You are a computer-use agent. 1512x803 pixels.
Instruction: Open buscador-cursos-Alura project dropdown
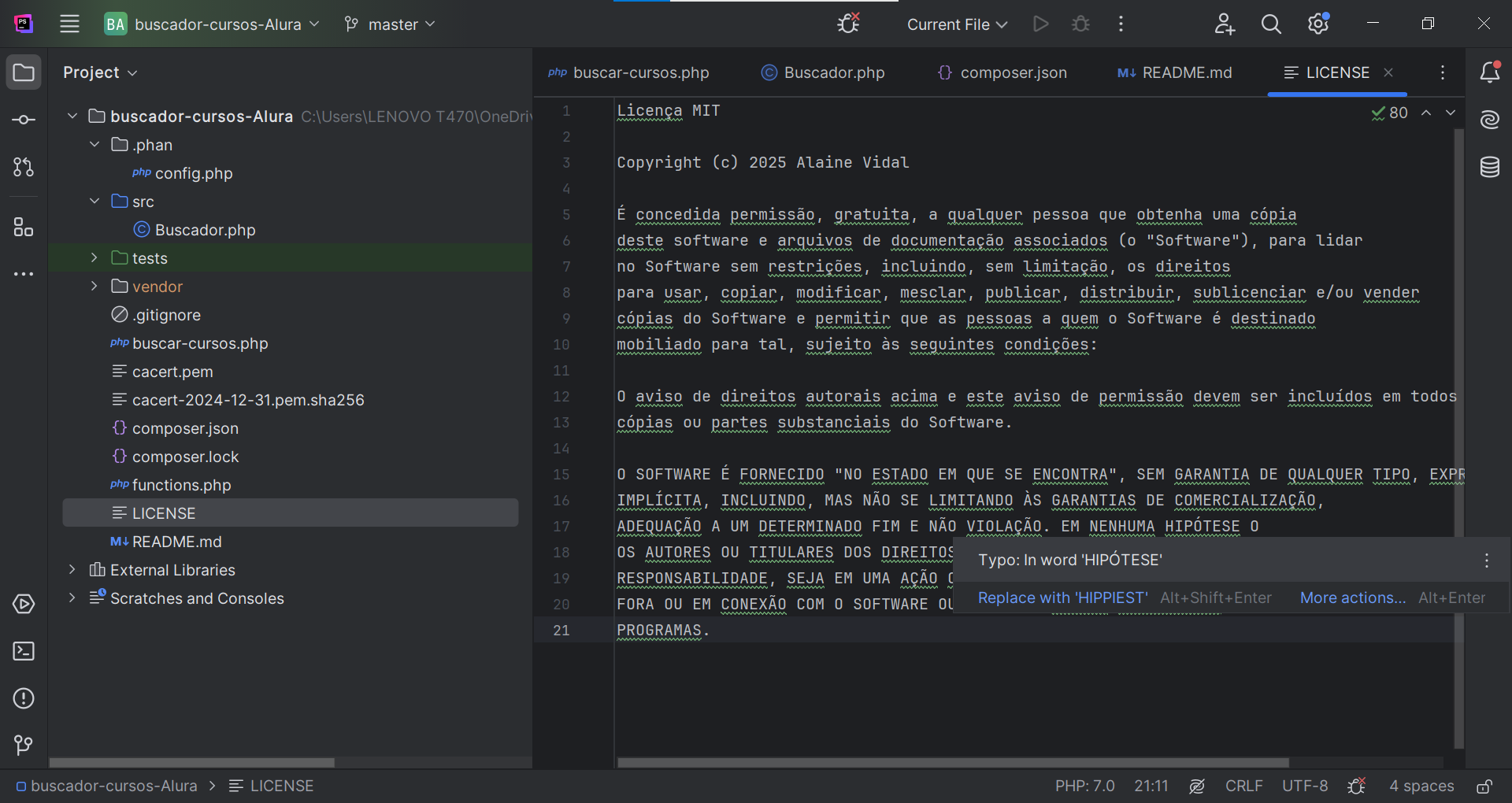[213, 24]
